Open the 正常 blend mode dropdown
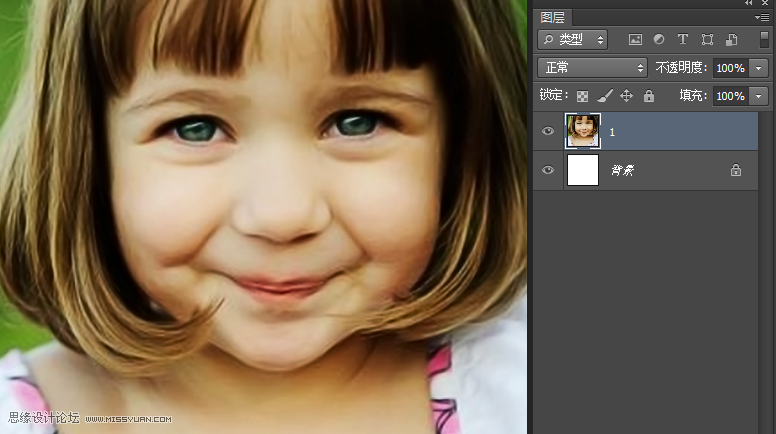Image resolution: width=776 pixels, height=434 pixels. [592, 68]
